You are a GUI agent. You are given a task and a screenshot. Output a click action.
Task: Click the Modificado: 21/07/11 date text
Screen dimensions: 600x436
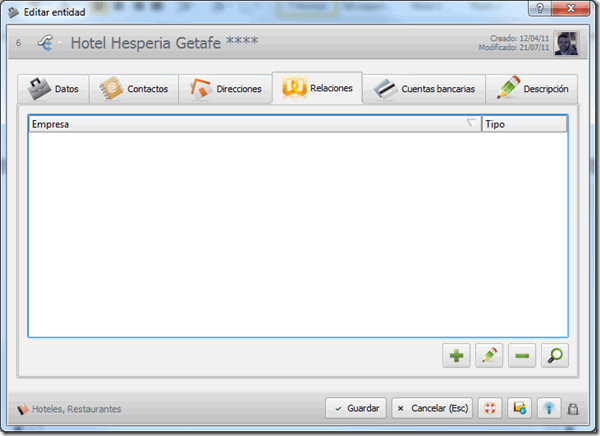514,47
